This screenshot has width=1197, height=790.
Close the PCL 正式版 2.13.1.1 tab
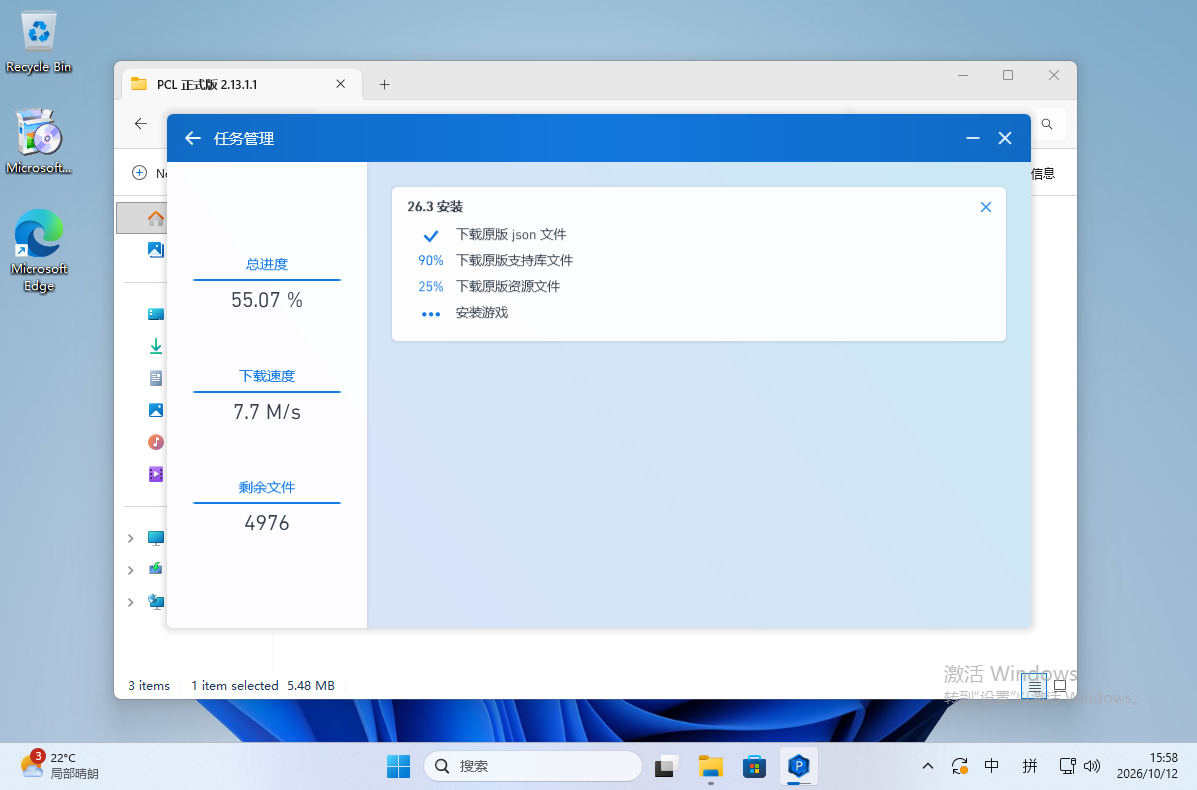pyautogui.click(x=340, y=84)
